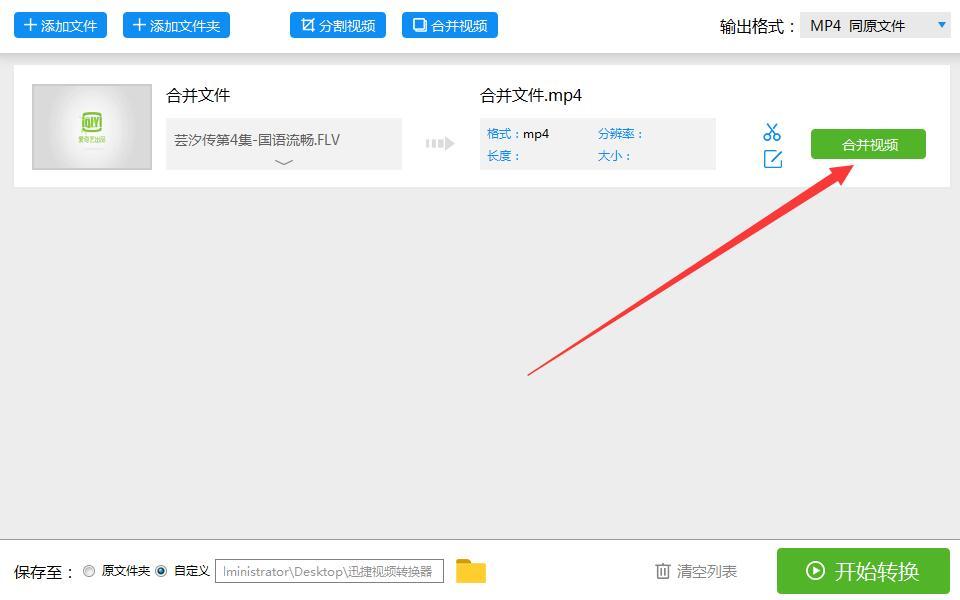
Task: Click the edit pencil icon
Action: 772,159
